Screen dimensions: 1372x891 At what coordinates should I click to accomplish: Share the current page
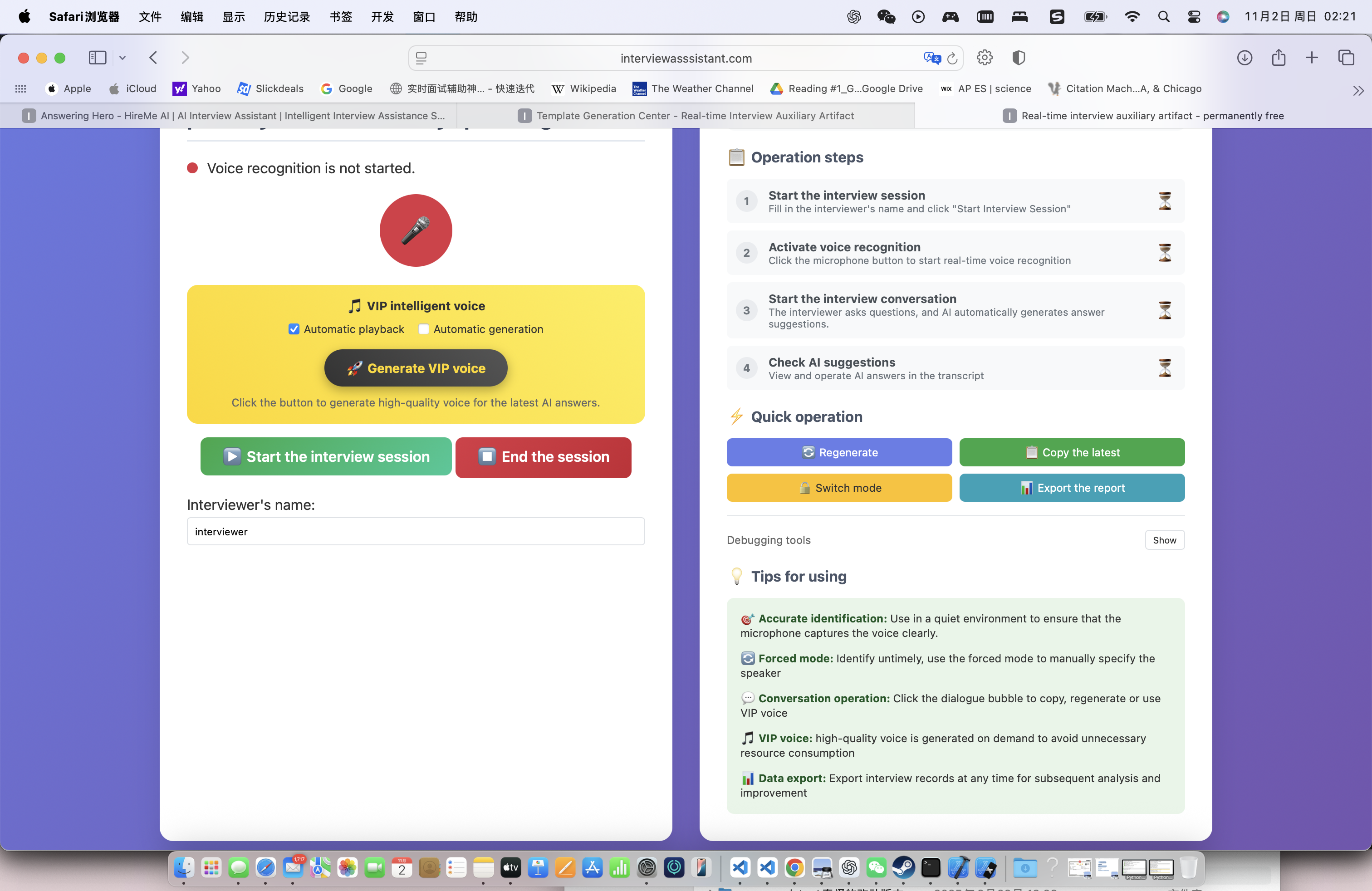pyautogui.click(x=1279, y=58)
